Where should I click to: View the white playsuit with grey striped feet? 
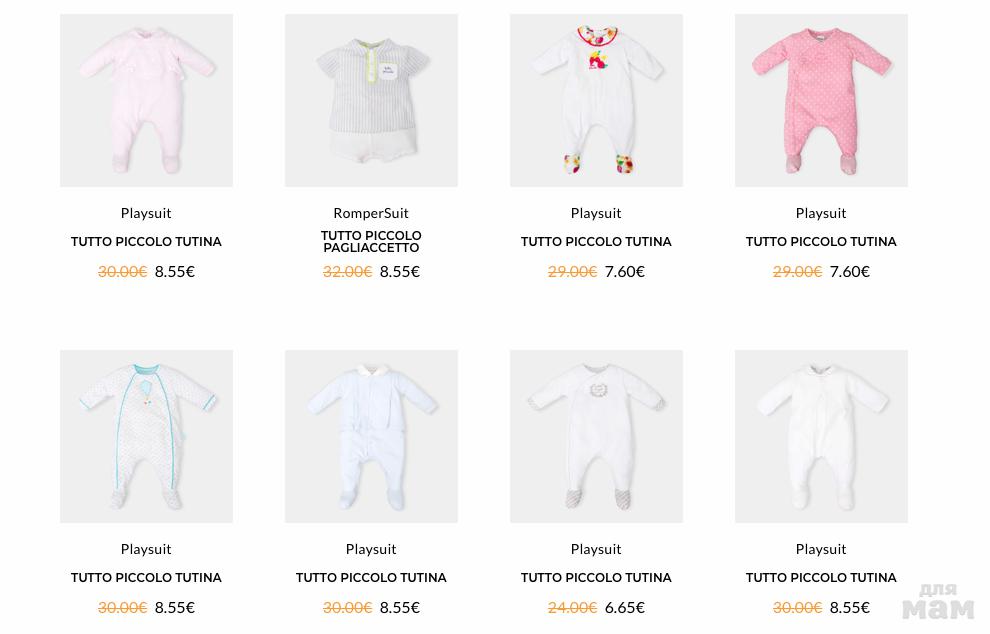point(596,436)
